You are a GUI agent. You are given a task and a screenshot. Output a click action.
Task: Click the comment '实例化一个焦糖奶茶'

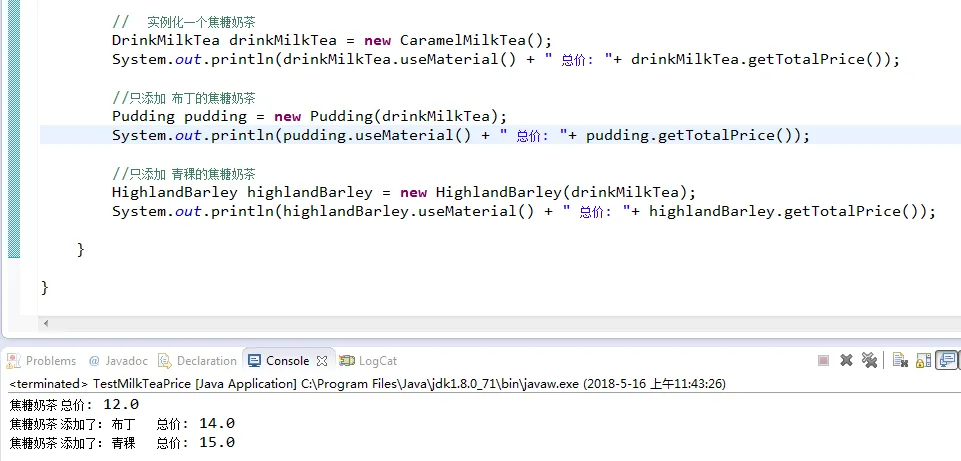pyautogui.click(x=201, y=23)
